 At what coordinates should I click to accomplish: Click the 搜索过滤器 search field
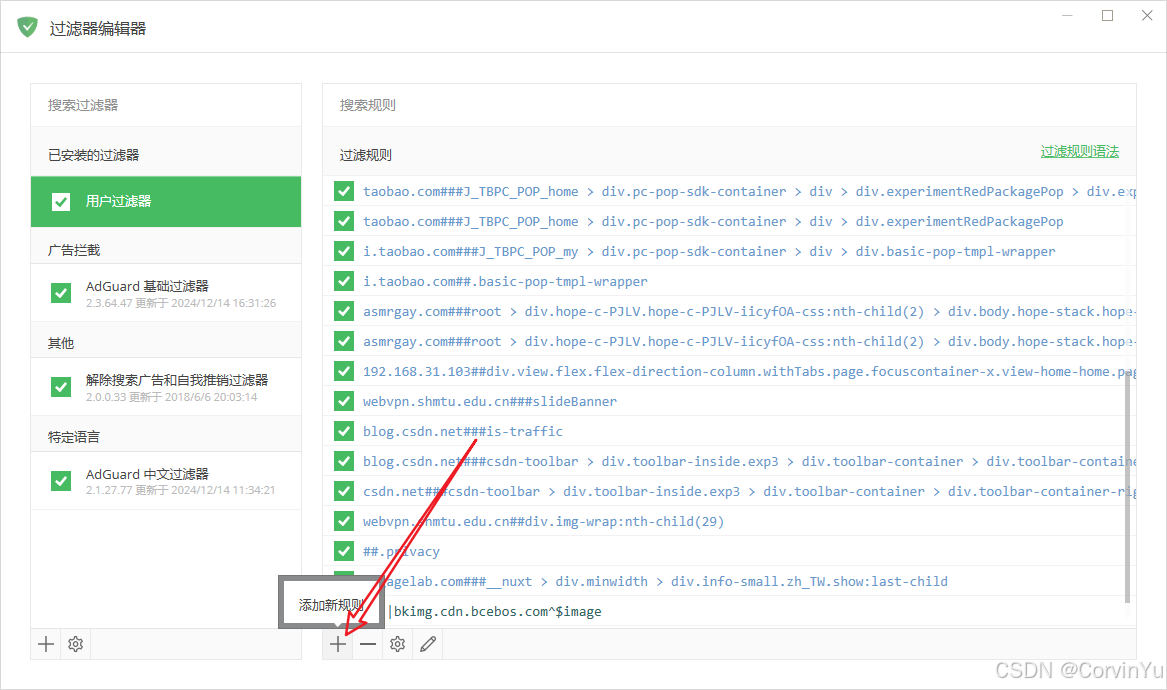coord(166,105)
